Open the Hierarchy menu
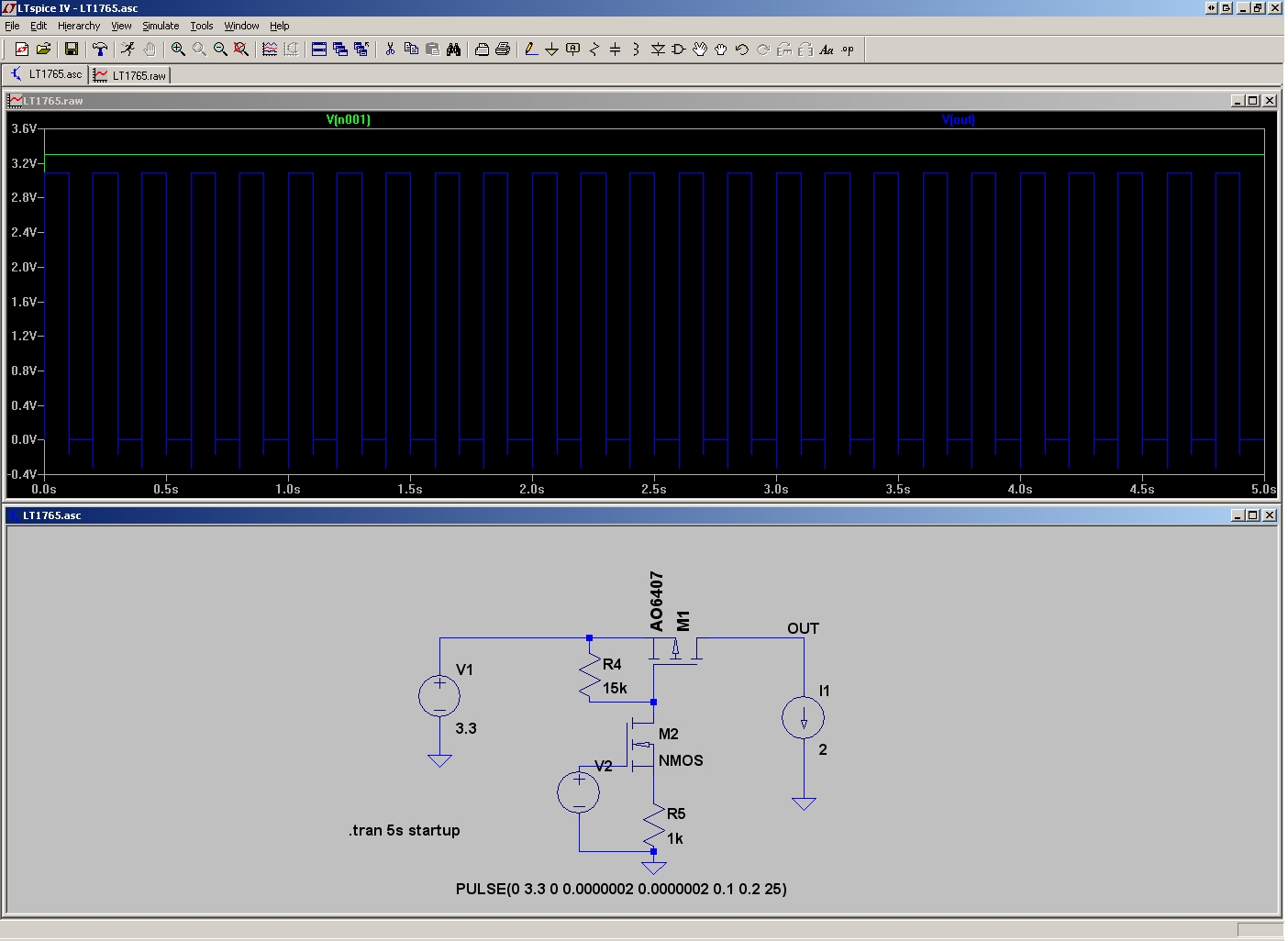 tap(79, 26)
